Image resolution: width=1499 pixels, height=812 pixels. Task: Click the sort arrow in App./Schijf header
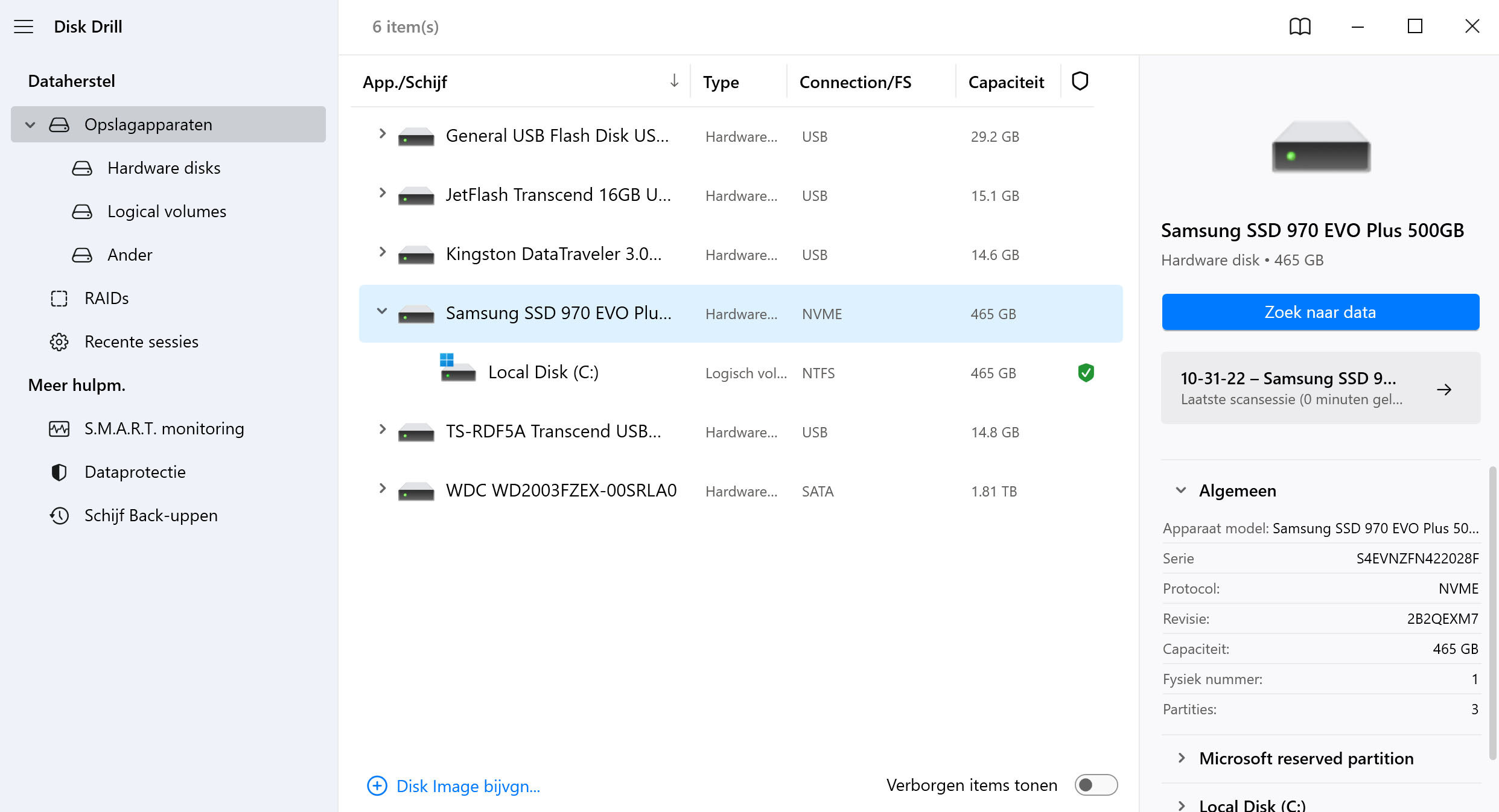coord(674,81)
